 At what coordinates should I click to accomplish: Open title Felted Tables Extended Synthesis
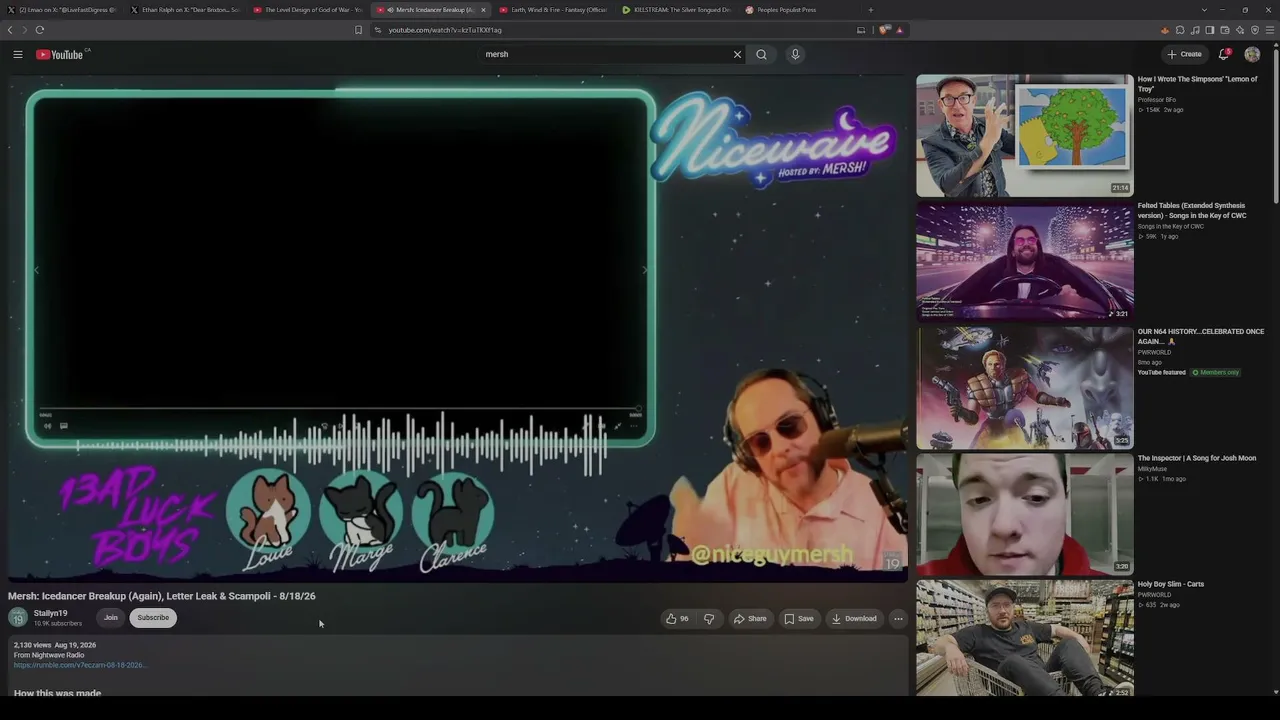1192,210
